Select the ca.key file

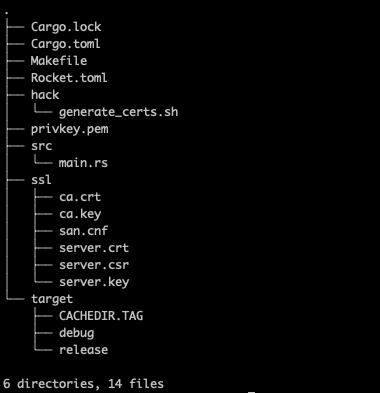pyautogui.click(x=80, y=214)
